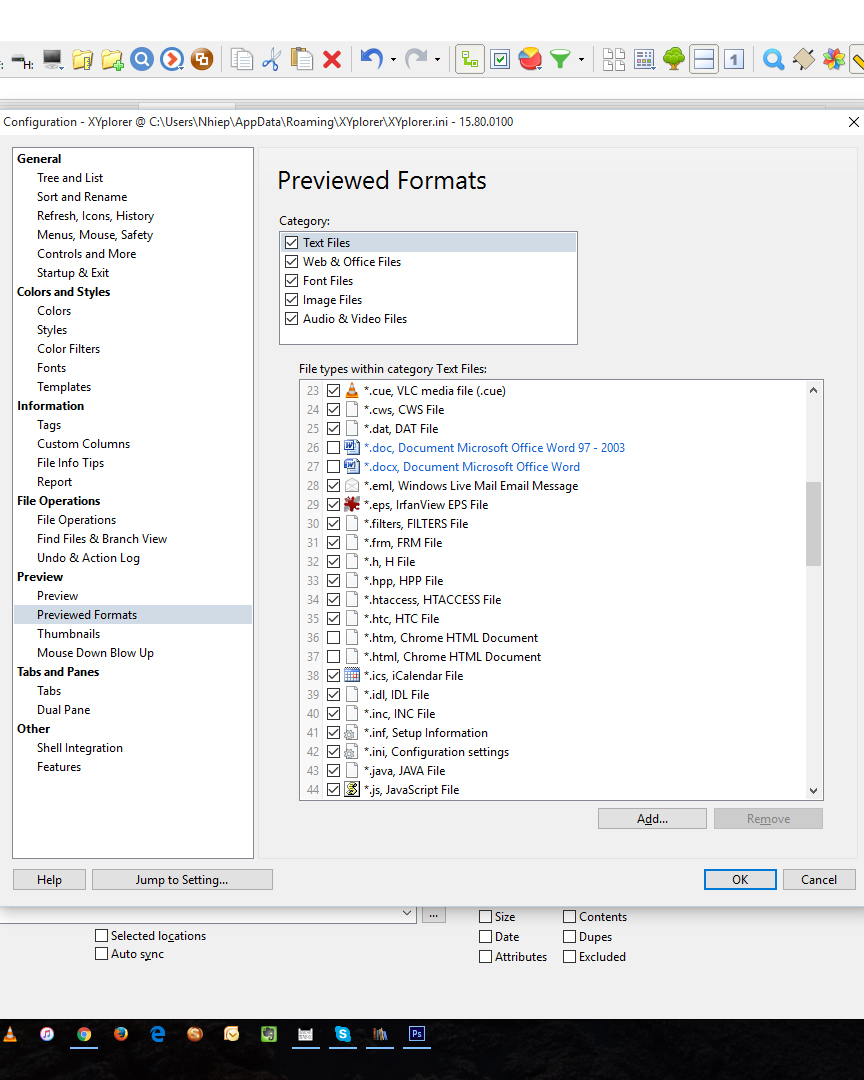This screenshot has height=1080, width=864.
Task: Click the red X Delete icon
Action: pyautogui.click(x=332, y=60)
